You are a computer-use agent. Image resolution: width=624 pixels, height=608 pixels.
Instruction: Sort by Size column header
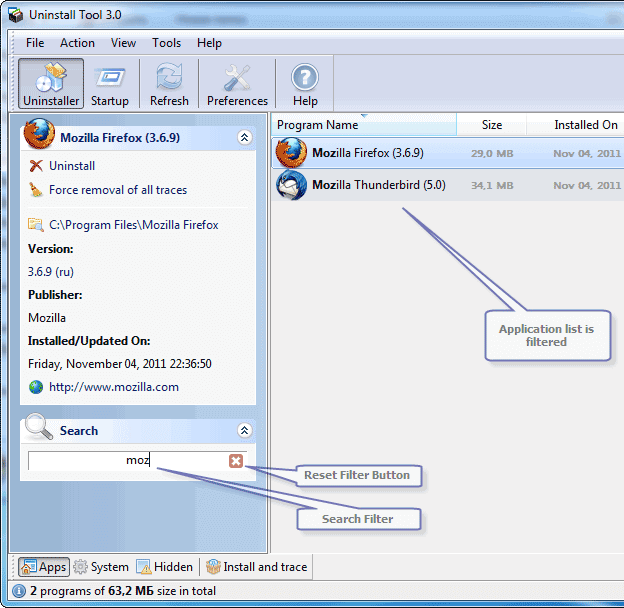[491, 125]
